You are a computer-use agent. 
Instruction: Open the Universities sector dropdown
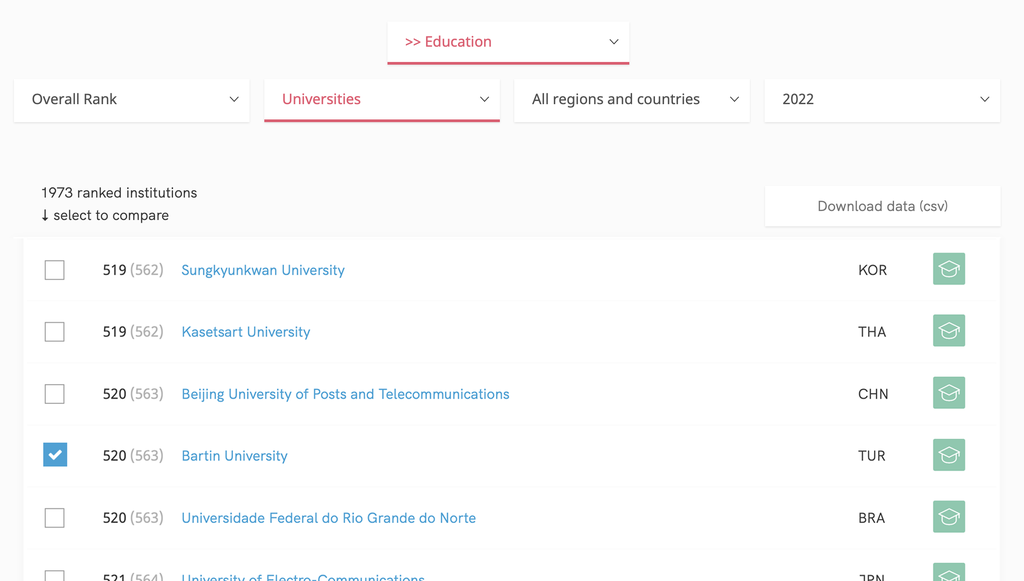(x=382, y=100)
